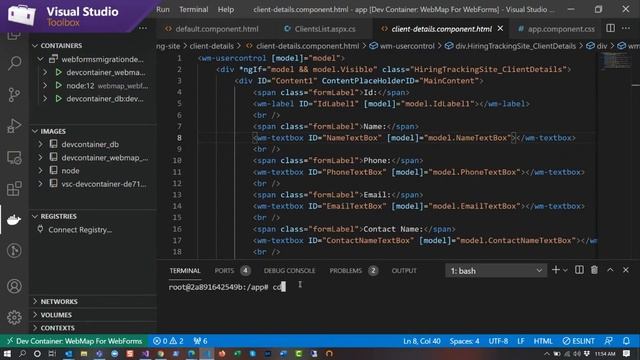Click LF end of line setting
The width and height of the screenshot is (640, 360).
(x=521, y=341)
